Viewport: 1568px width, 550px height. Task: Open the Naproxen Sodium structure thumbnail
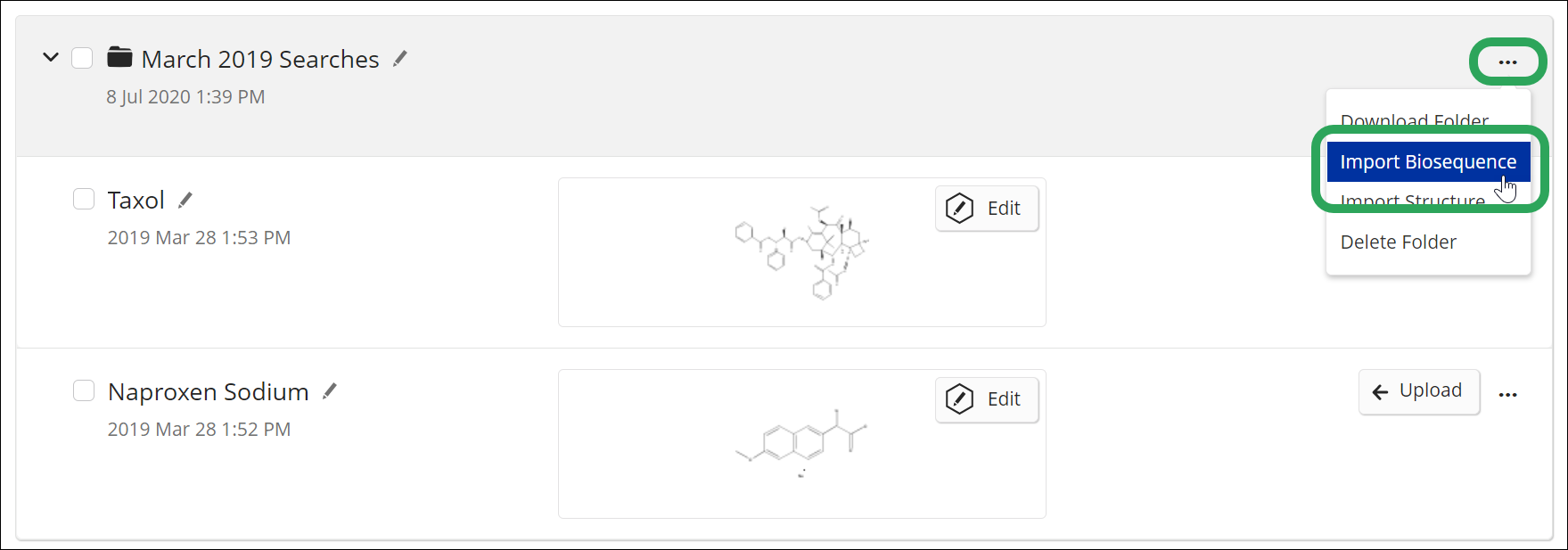click(x=801, y=444)
